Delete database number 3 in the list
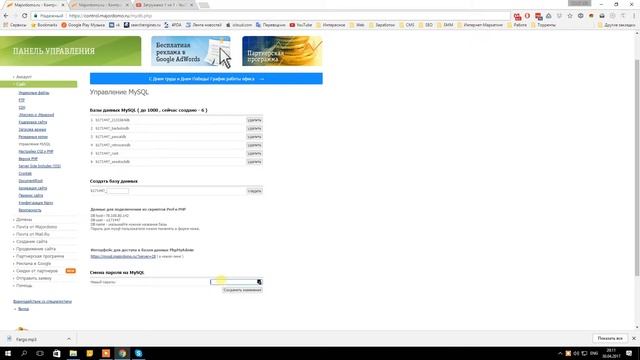The width and height of the screenshot is (640, 360). [254, 137]
